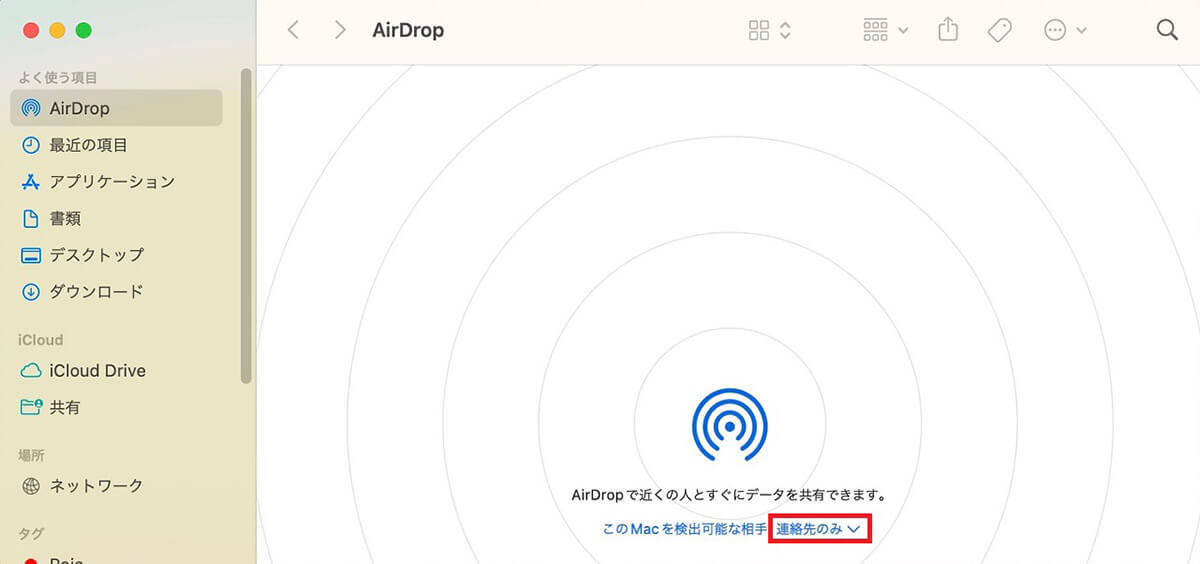This screenshot has height=564, width=1200.
Task: Go back with the left chevron
Action: click(293, 30)
